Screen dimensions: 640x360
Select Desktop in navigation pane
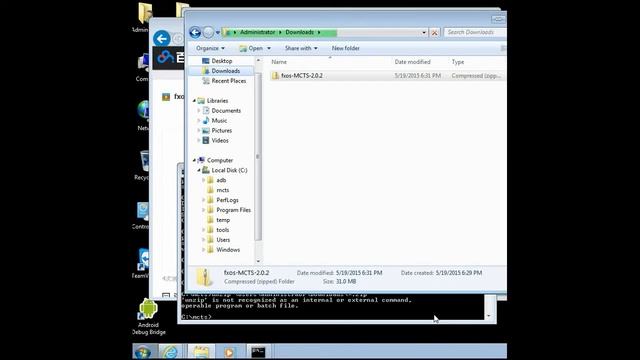pyautogui.click(x=222, y=61)
